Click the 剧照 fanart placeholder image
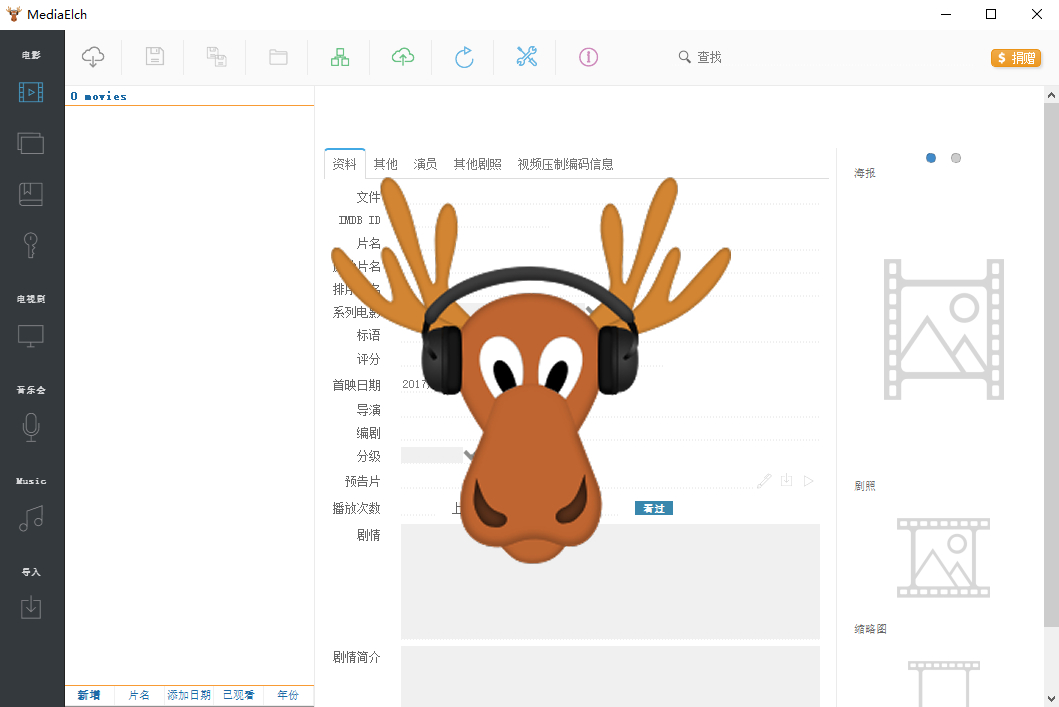The image size is (1059, 707). (944, 558)
